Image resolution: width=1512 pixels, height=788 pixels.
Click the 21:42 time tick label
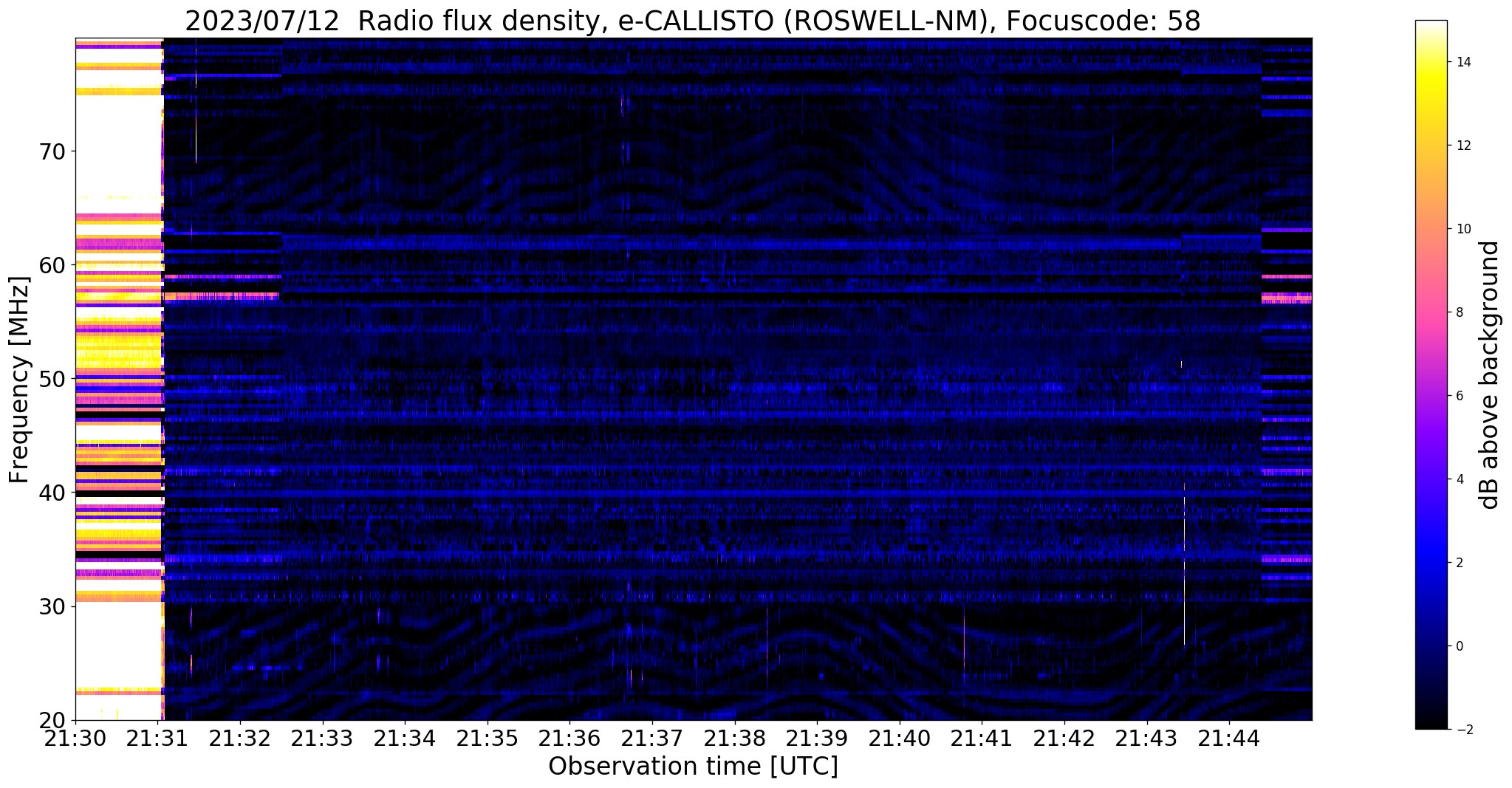pyautogui.click(x=1064, y=738)
